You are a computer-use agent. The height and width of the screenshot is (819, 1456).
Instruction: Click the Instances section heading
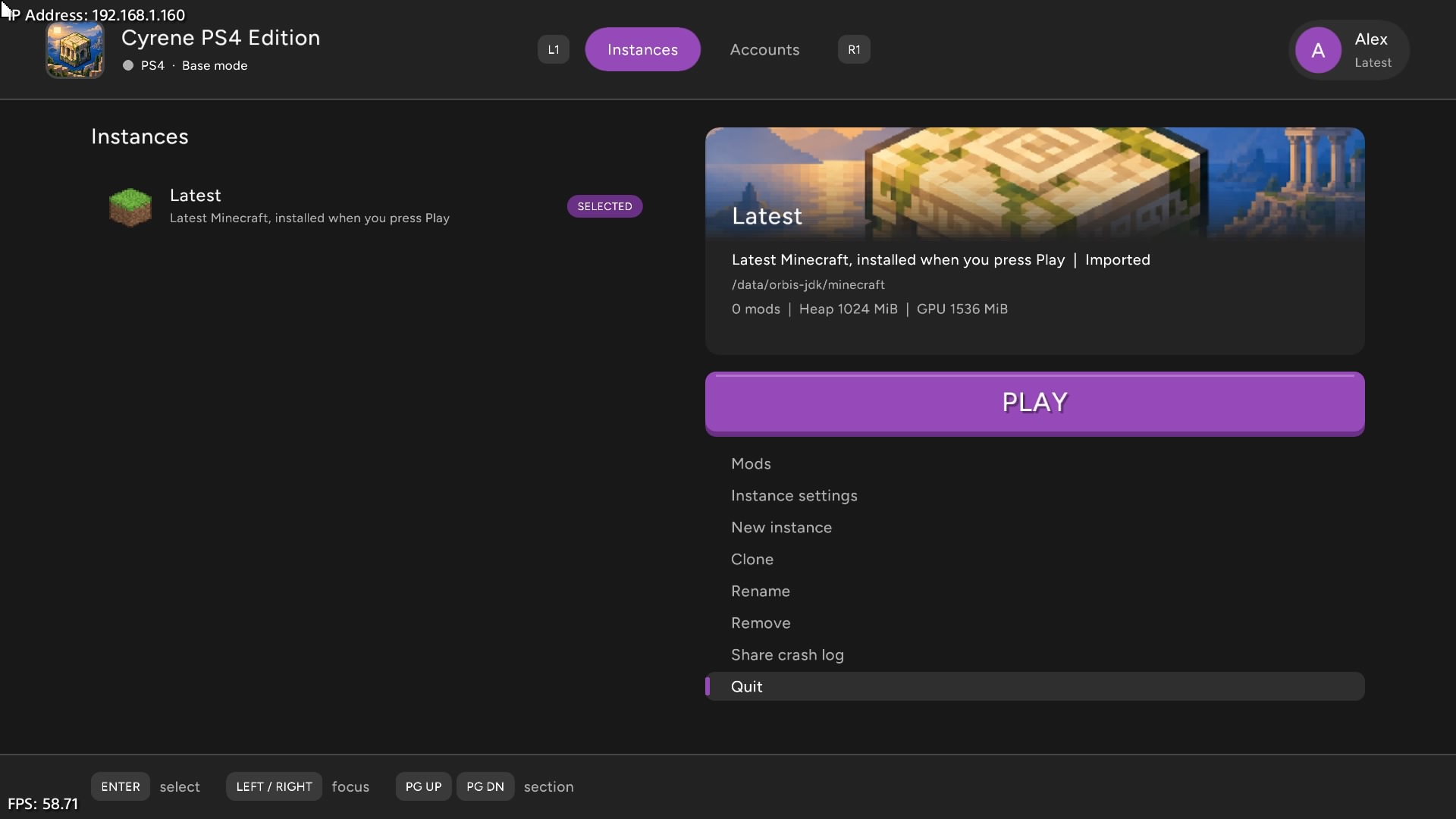coord(140,136)
